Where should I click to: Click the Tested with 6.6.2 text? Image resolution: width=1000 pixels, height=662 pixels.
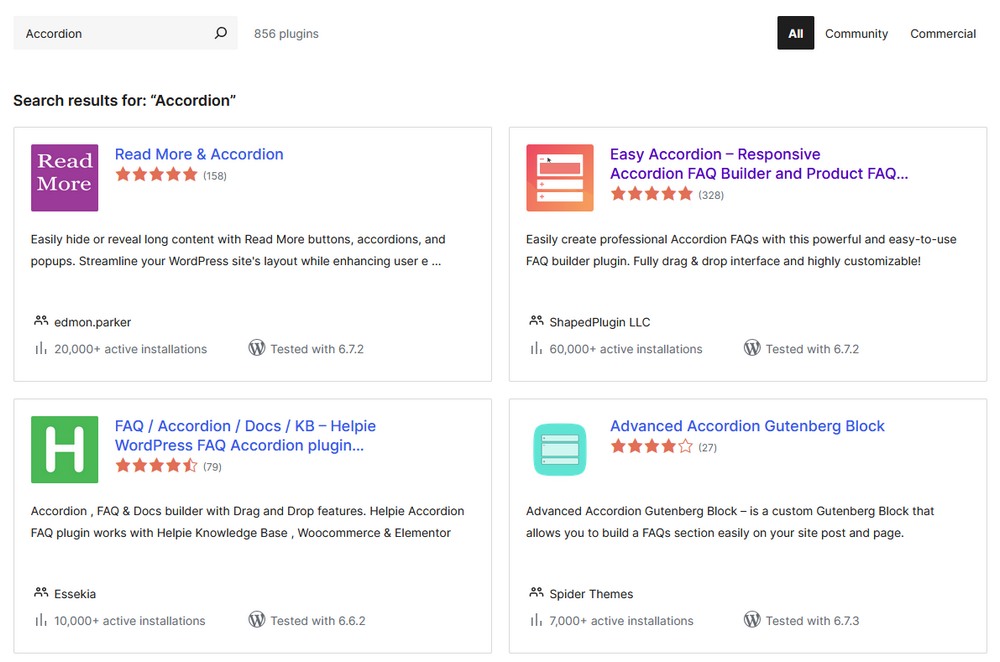point(318,621)
